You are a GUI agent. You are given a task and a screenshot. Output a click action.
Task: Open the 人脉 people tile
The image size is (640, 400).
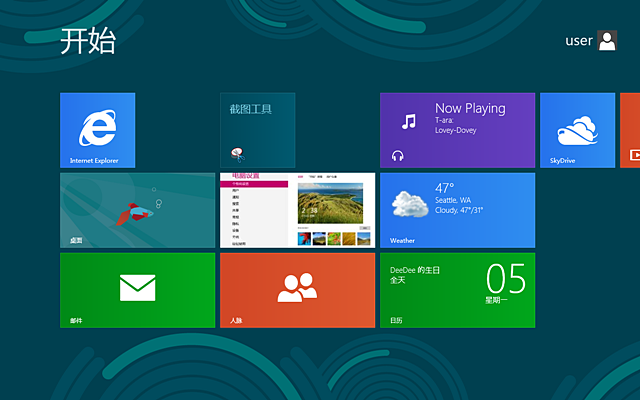pyautogui.click(x=298, y=290)
